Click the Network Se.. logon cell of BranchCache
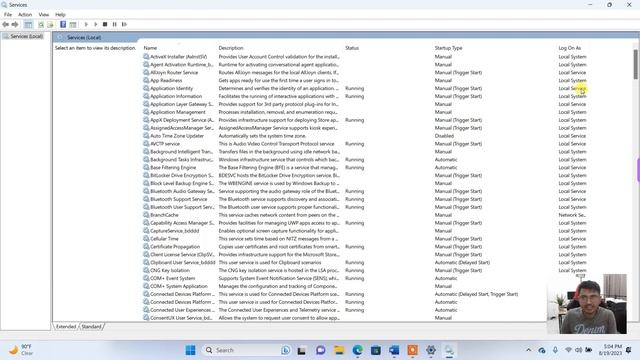The image size is (640, 360). [572, 215]
